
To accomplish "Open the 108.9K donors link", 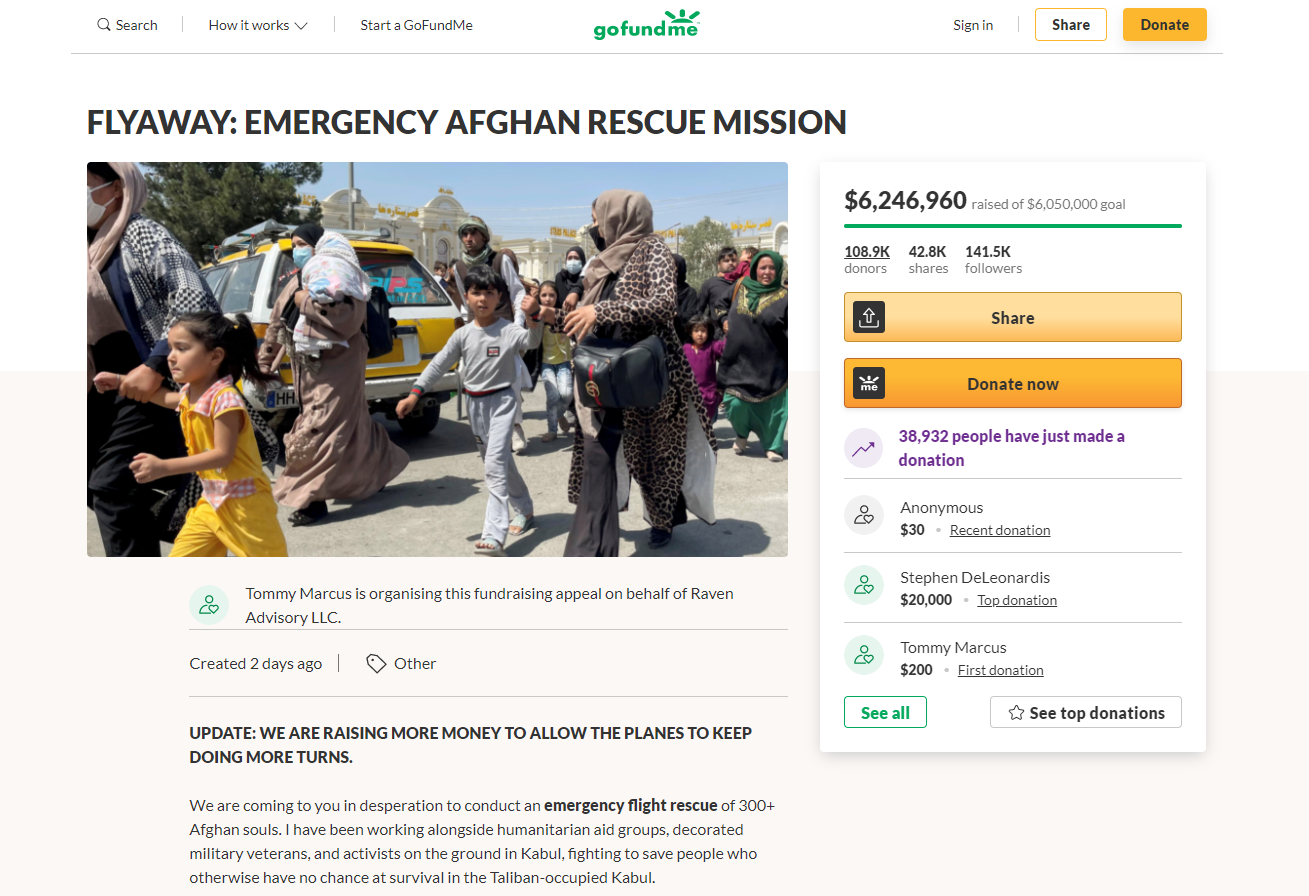I will 867,259.
